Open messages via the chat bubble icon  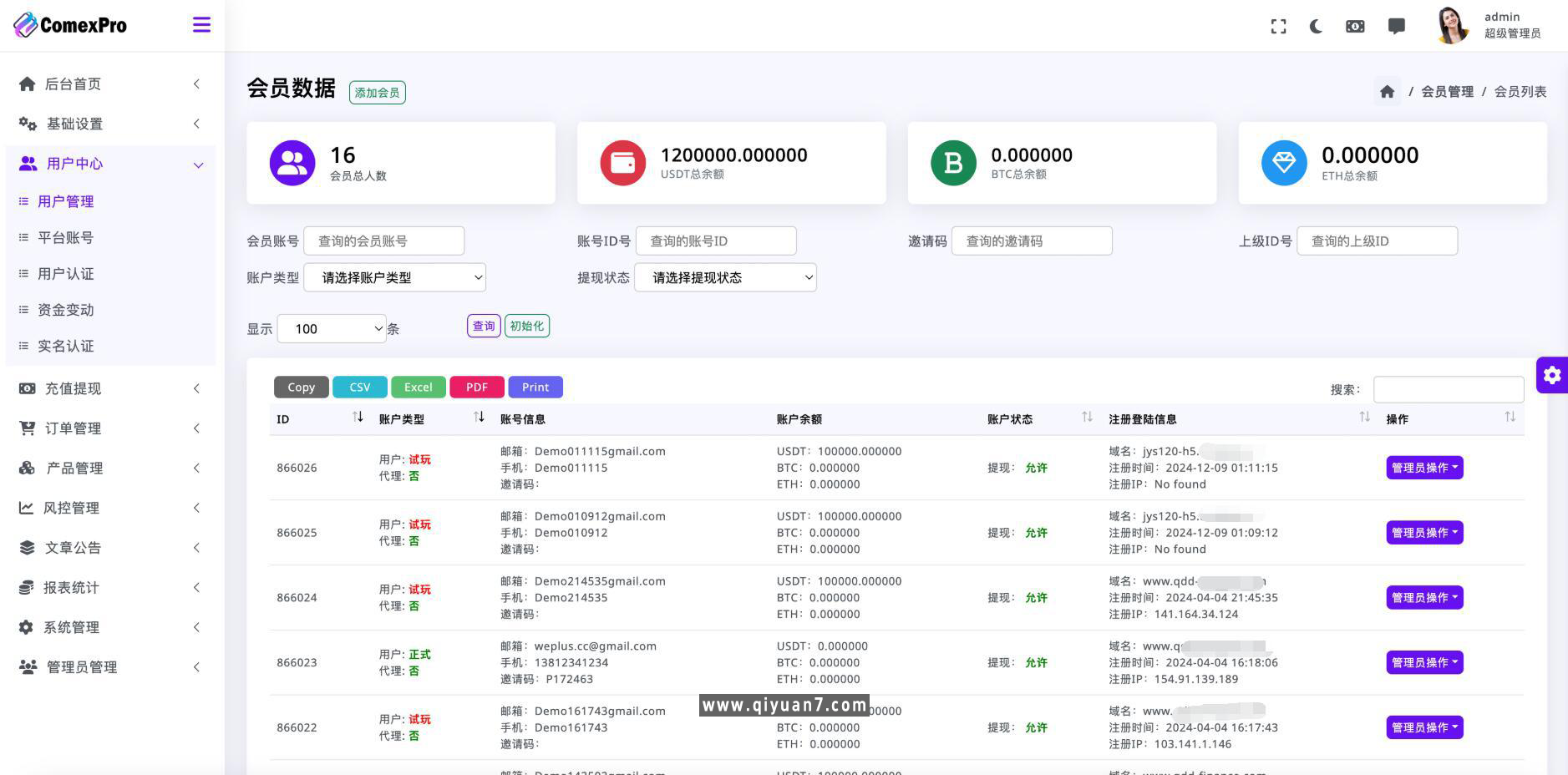click(x=1397, y=26)
